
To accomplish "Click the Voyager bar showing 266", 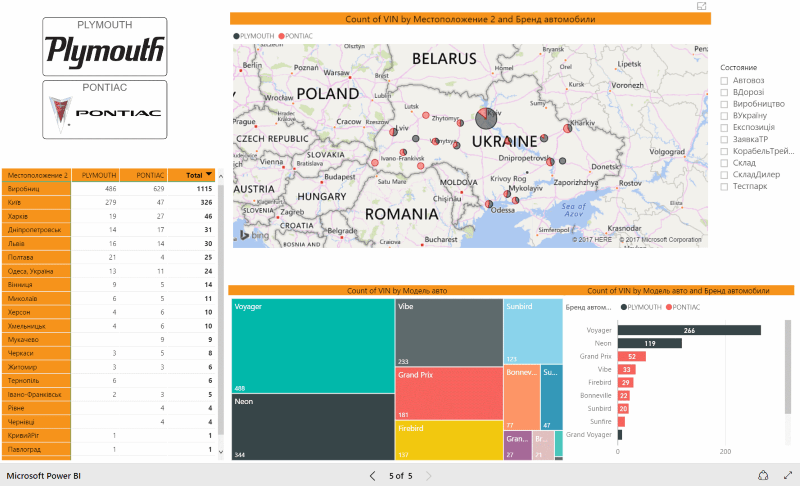I will point(689,330).
